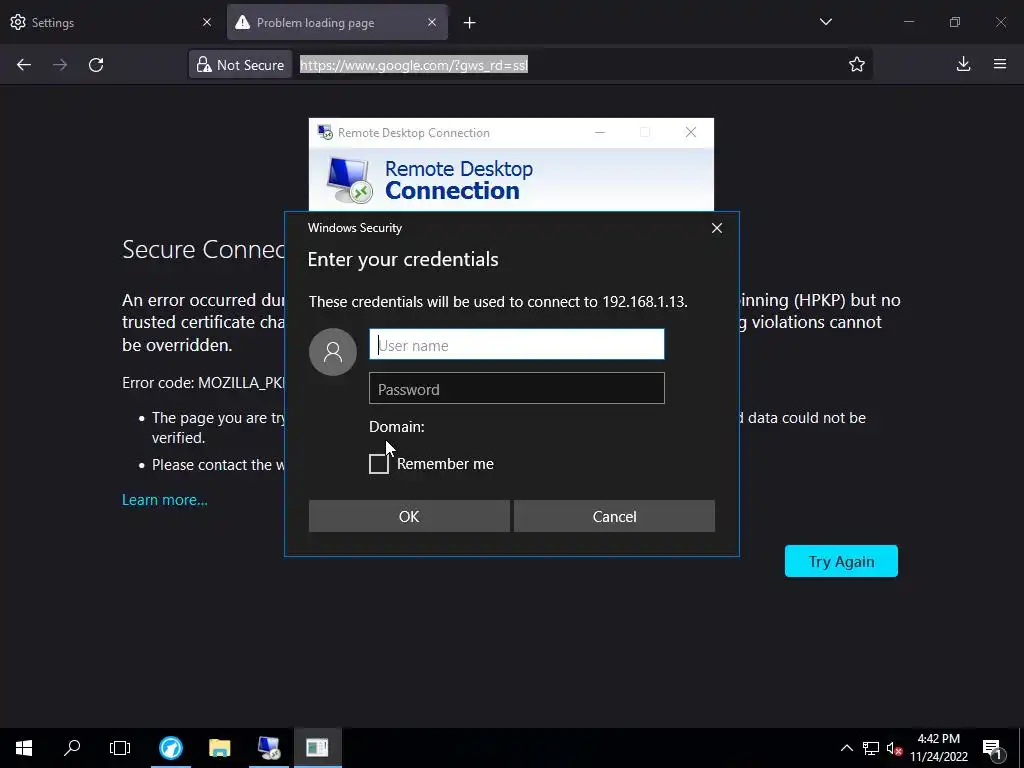Reload the page with the refresh icon
Viewport: 1024px width, 768px height.
[x=96, y=65]
